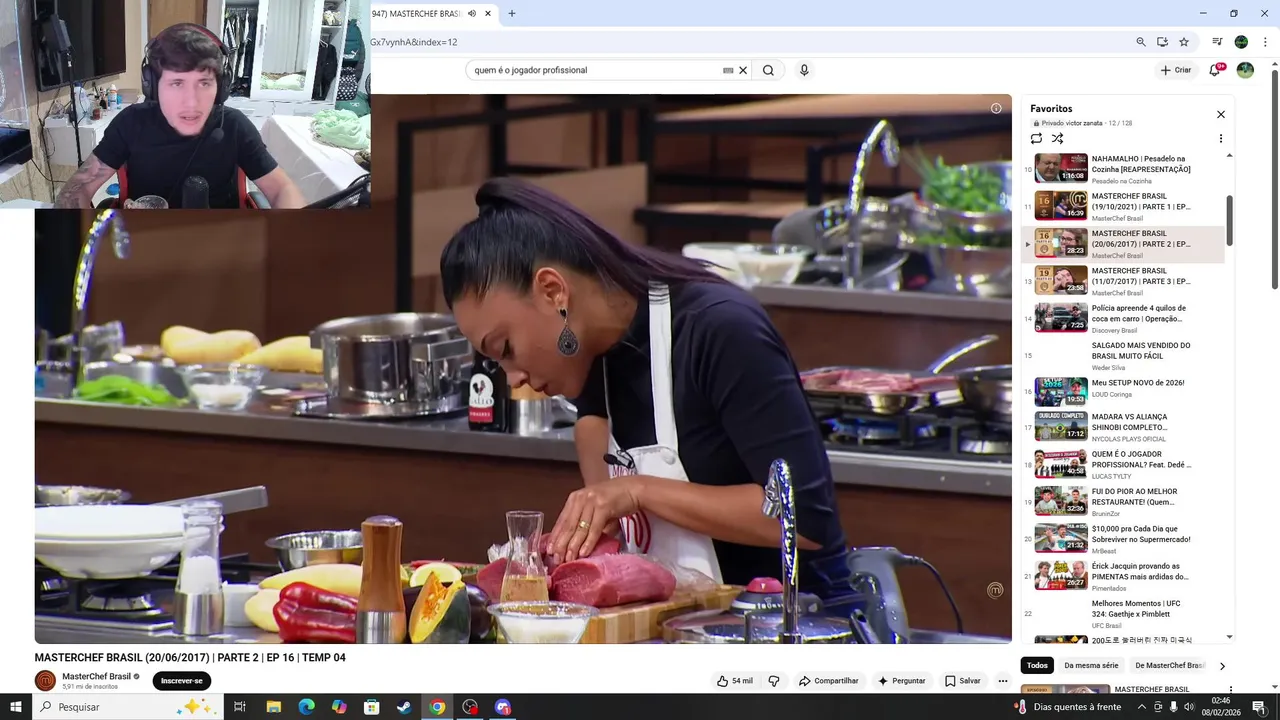The width and height of the screenshot is (1280, 720).
Task: Click the Inscrever-se button
Action: (x=182, y=681)
